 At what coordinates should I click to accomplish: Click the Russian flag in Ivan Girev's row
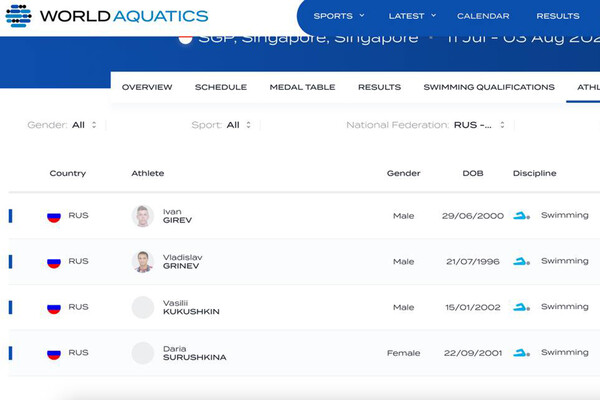pos(54,216)
